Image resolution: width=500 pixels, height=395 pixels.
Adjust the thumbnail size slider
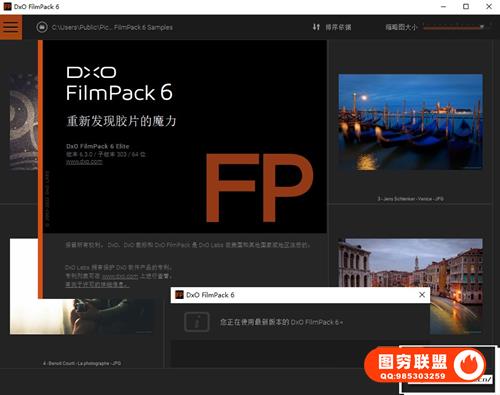454,27
